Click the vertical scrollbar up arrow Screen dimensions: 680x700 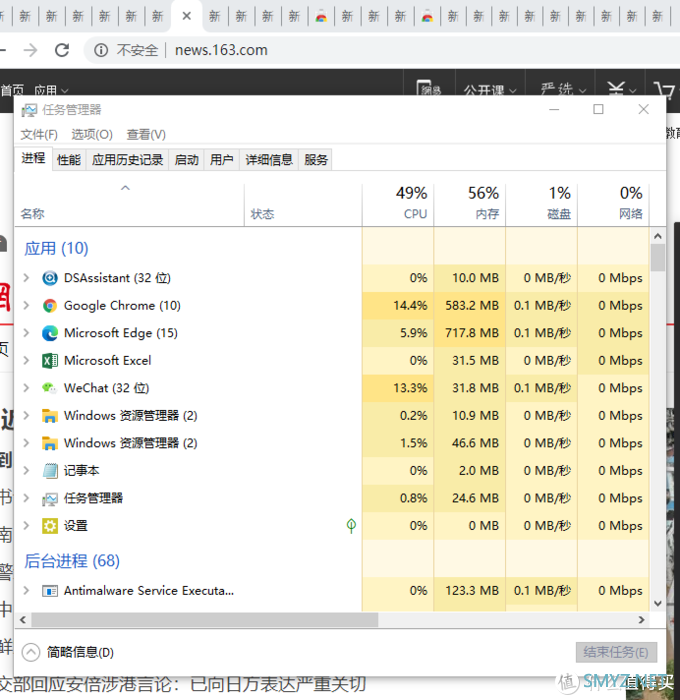[x=658, y=236]
